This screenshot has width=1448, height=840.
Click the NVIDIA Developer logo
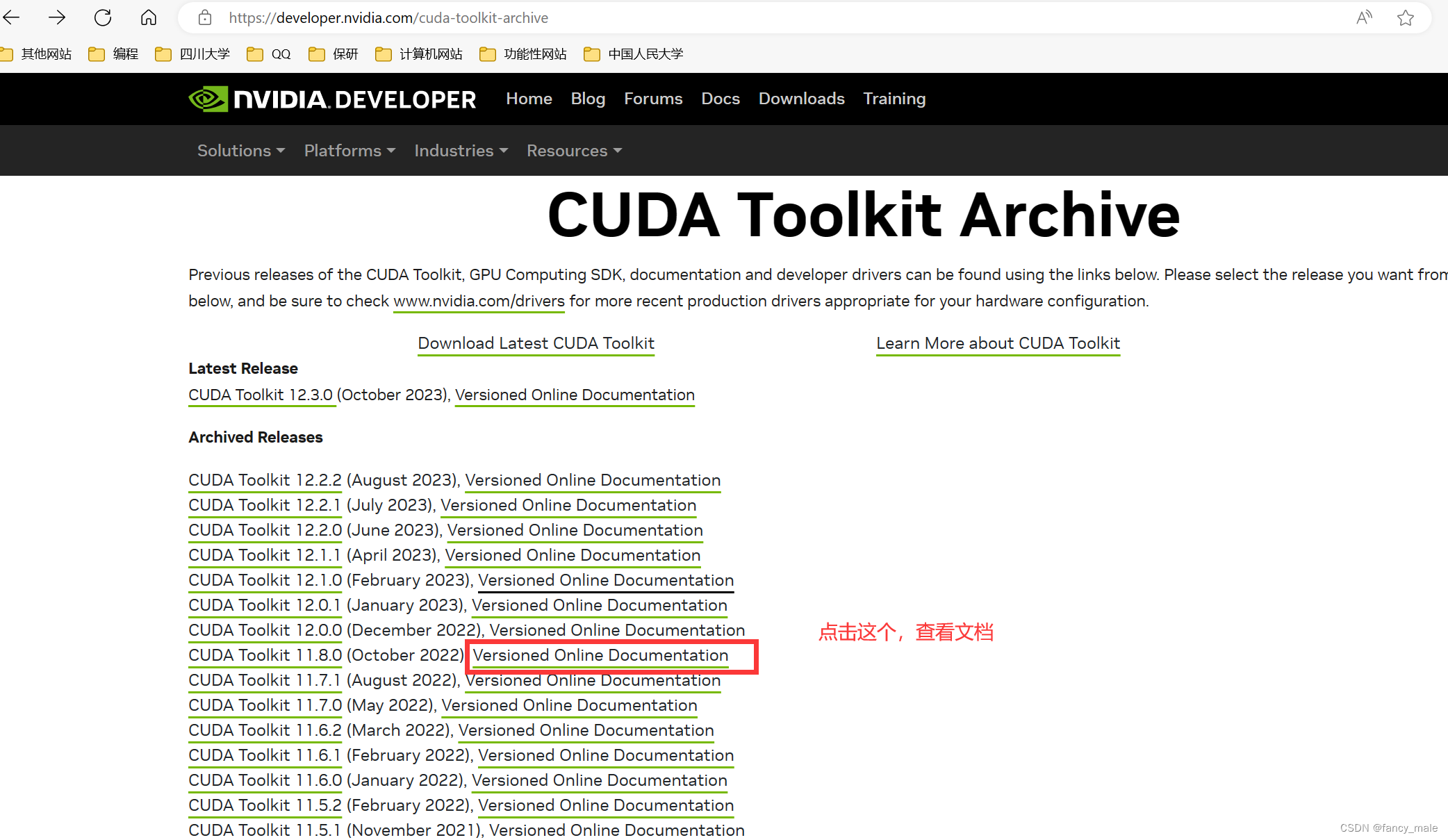pyautogui.click(x=332, y=99)
